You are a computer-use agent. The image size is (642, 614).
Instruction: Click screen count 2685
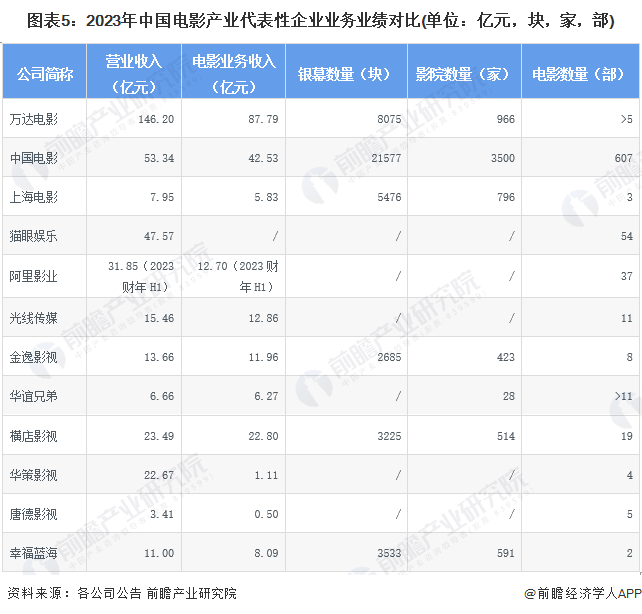pyautogui.click(x=389, y=357)
